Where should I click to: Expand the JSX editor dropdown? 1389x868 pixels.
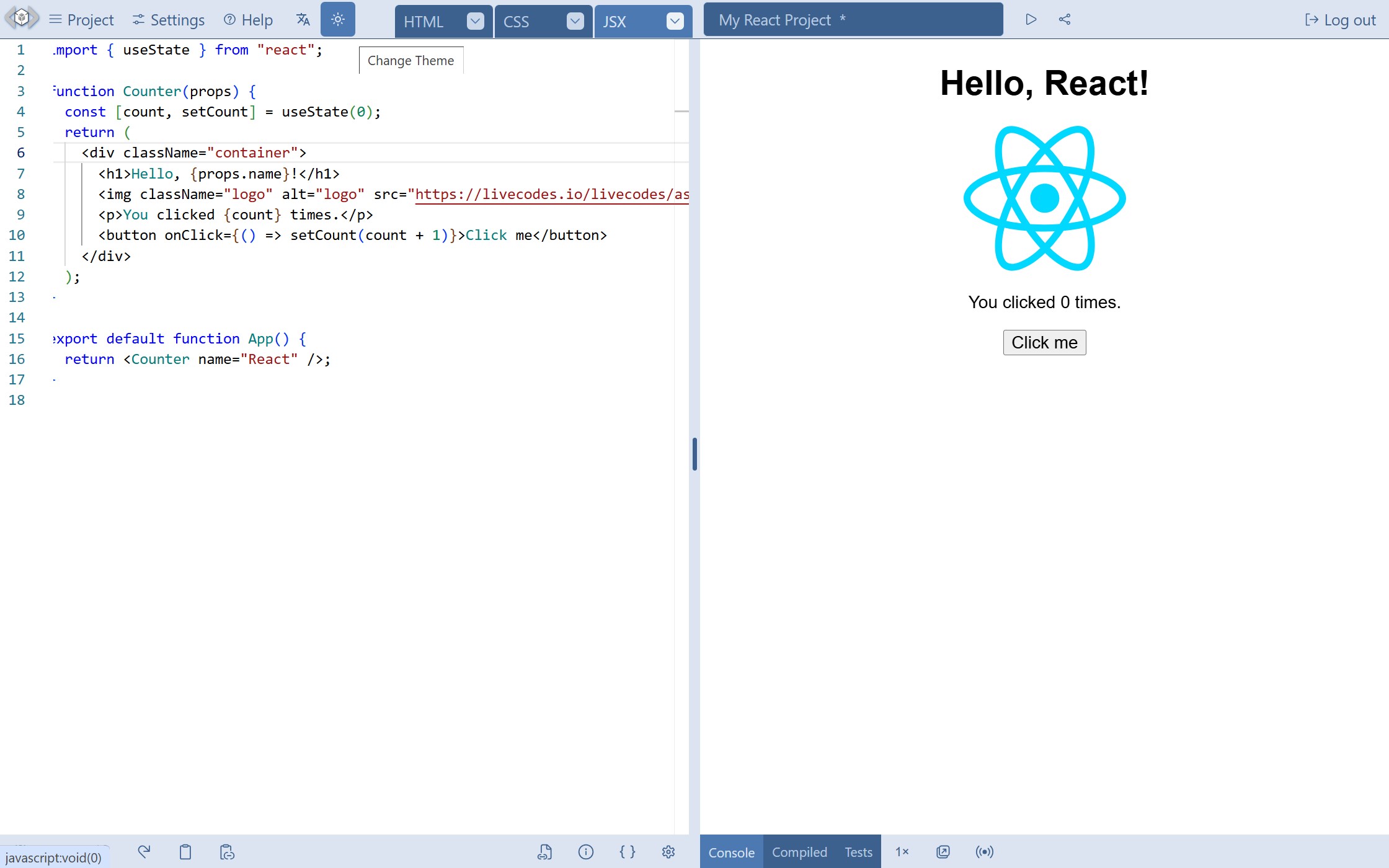point(675,20)
